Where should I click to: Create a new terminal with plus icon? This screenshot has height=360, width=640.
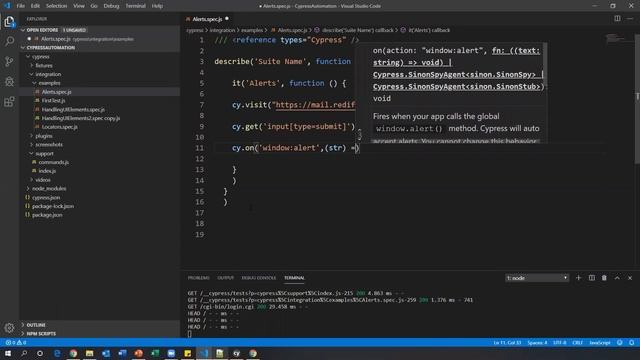578,278
